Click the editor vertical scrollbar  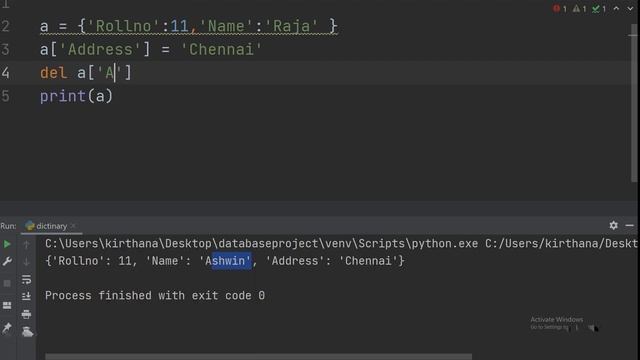point(633,102)
